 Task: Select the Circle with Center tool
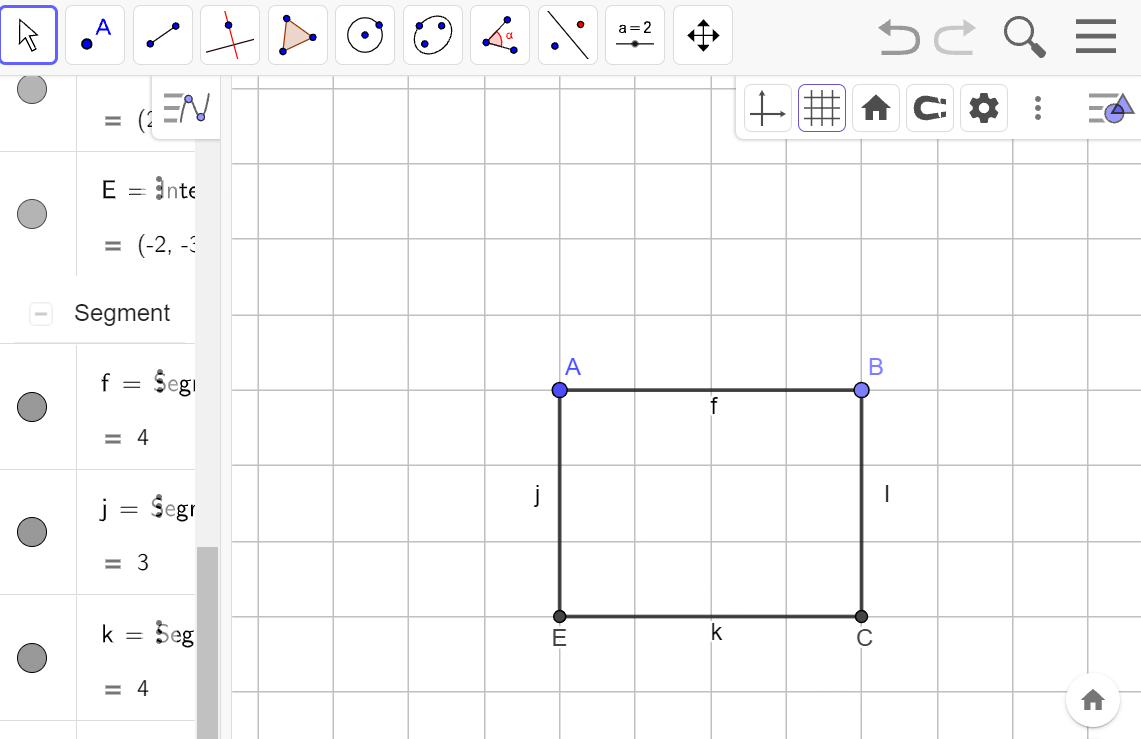[x=365, y=35]
